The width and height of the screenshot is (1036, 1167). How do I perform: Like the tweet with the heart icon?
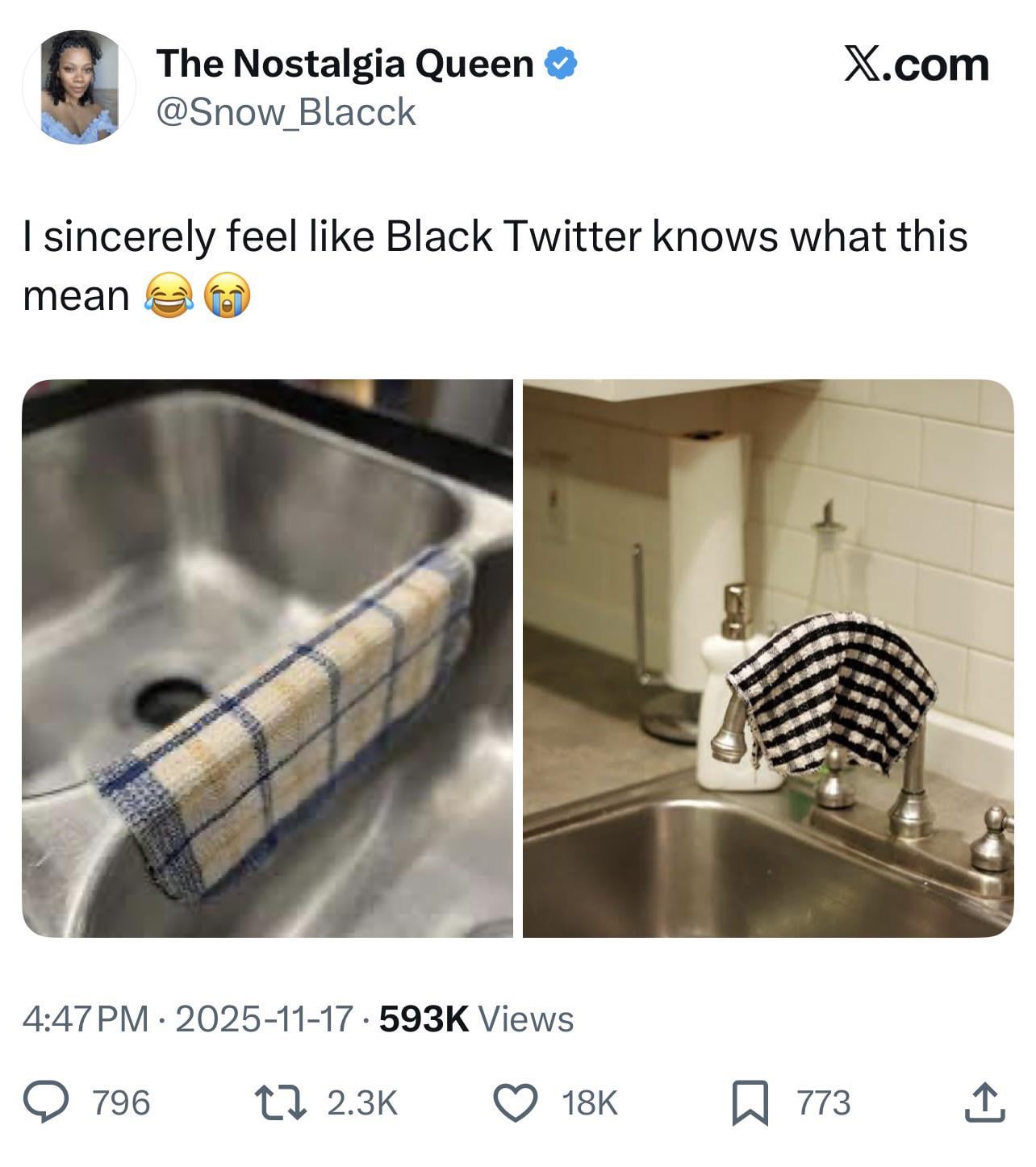click(x=516, y=1102)
